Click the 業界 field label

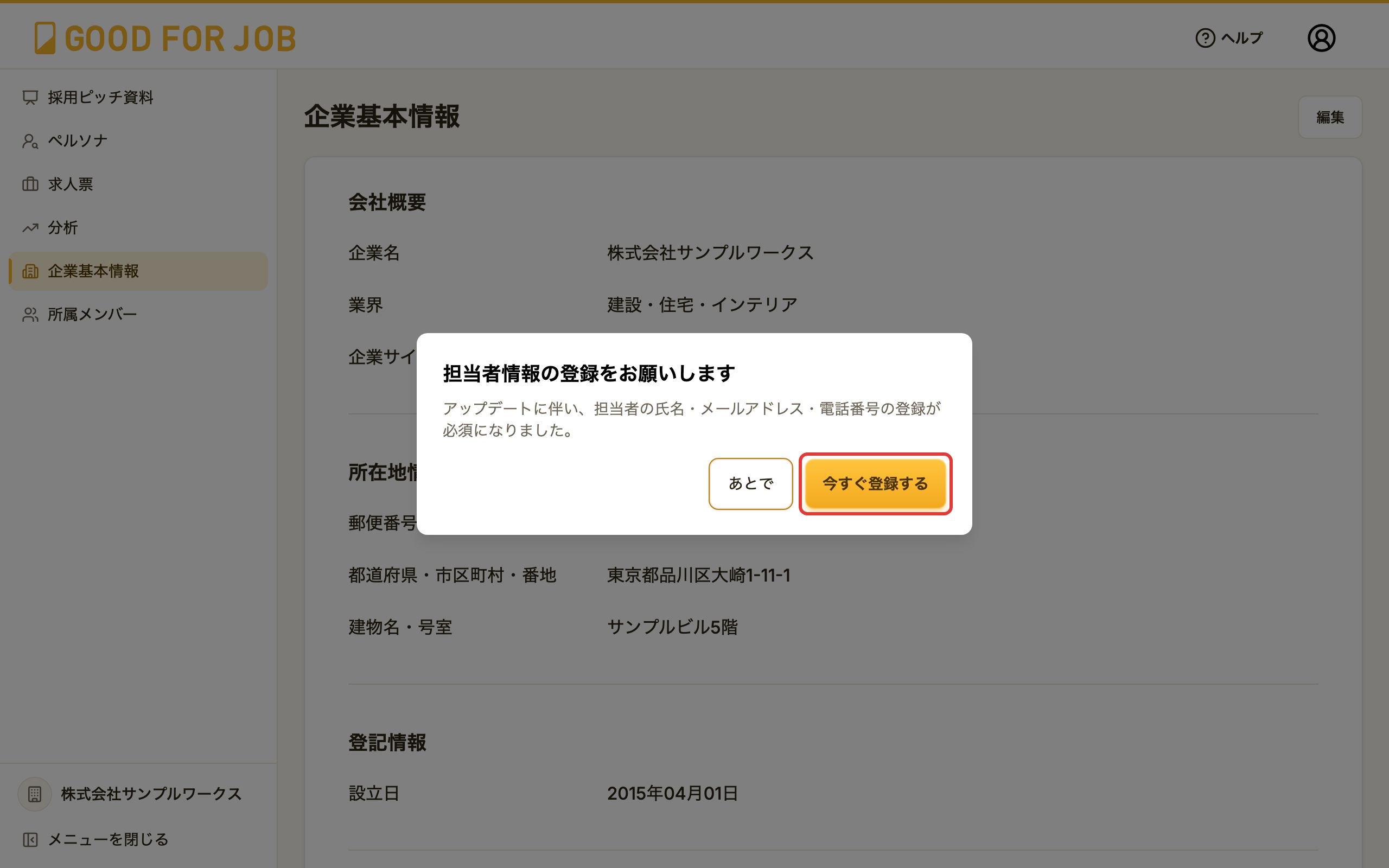(x=365, y=305)
